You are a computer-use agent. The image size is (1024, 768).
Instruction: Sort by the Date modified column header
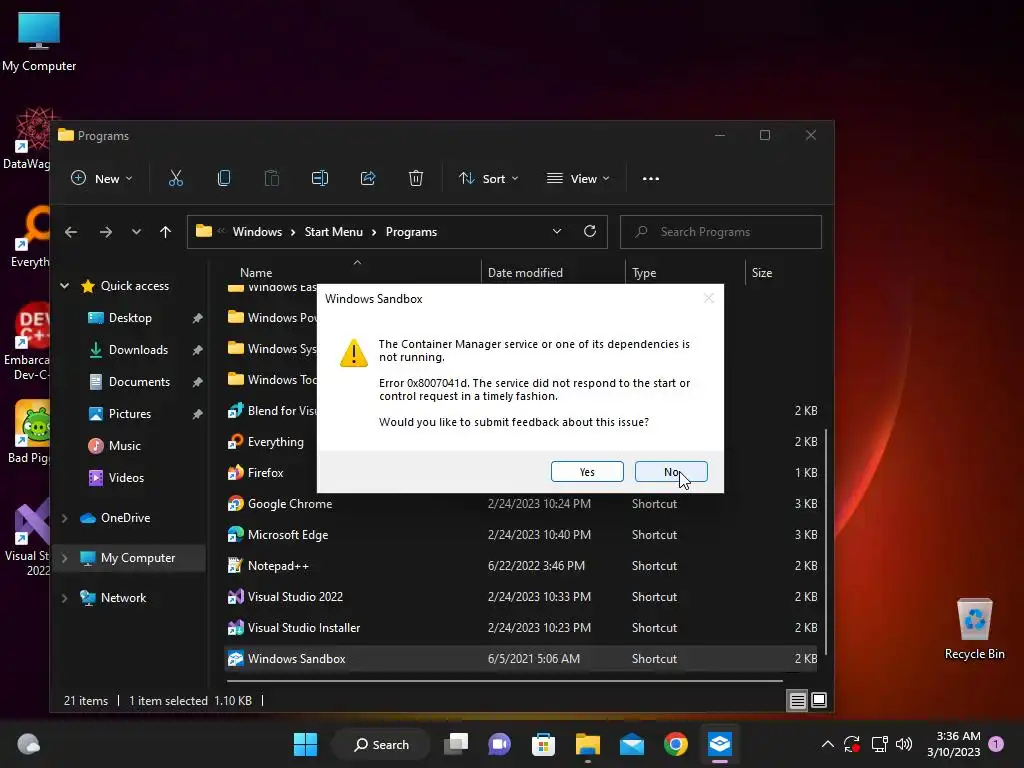(x=525, y=273)
